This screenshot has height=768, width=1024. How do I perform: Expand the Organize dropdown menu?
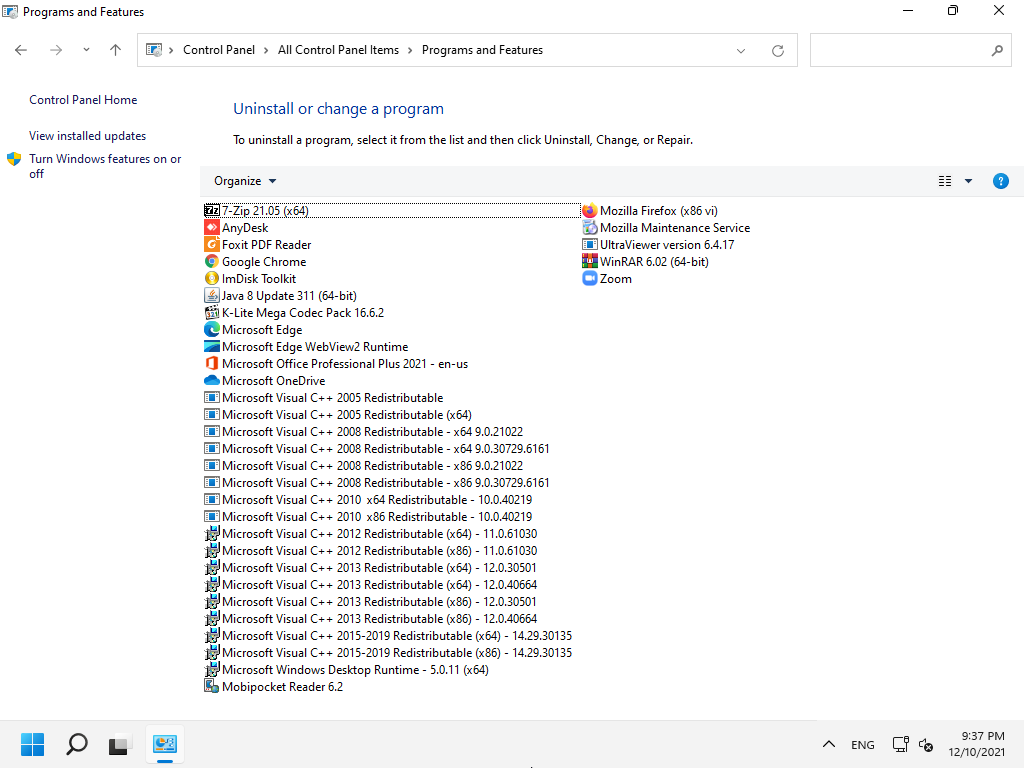click(x=245, y=181)
